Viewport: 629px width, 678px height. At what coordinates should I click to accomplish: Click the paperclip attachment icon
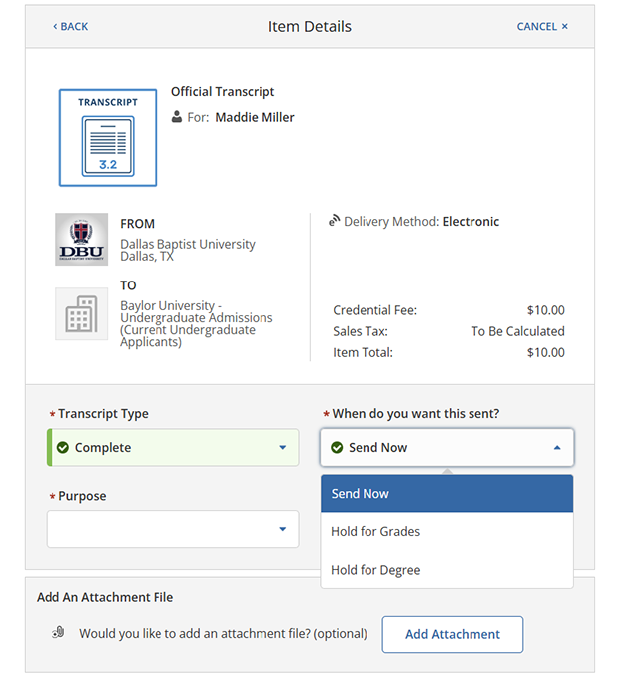point(59,633)
